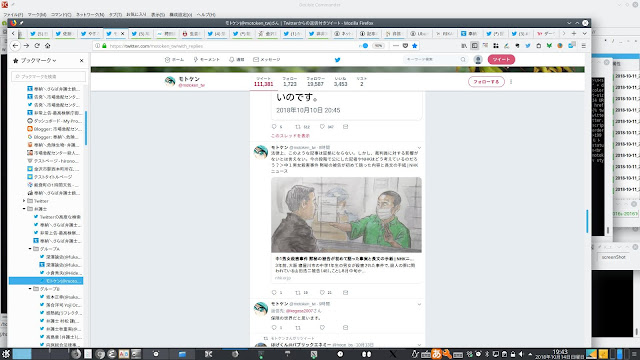Toggle the sidebar toolbar icon
640x360 pixels.
[x=474, y=46]
